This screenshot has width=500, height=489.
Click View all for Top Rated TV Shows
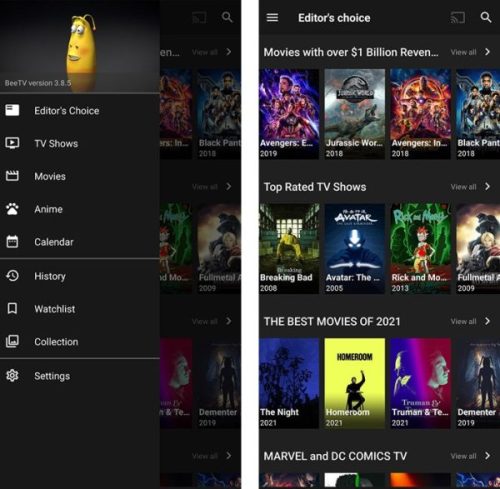tap(463, 187)
